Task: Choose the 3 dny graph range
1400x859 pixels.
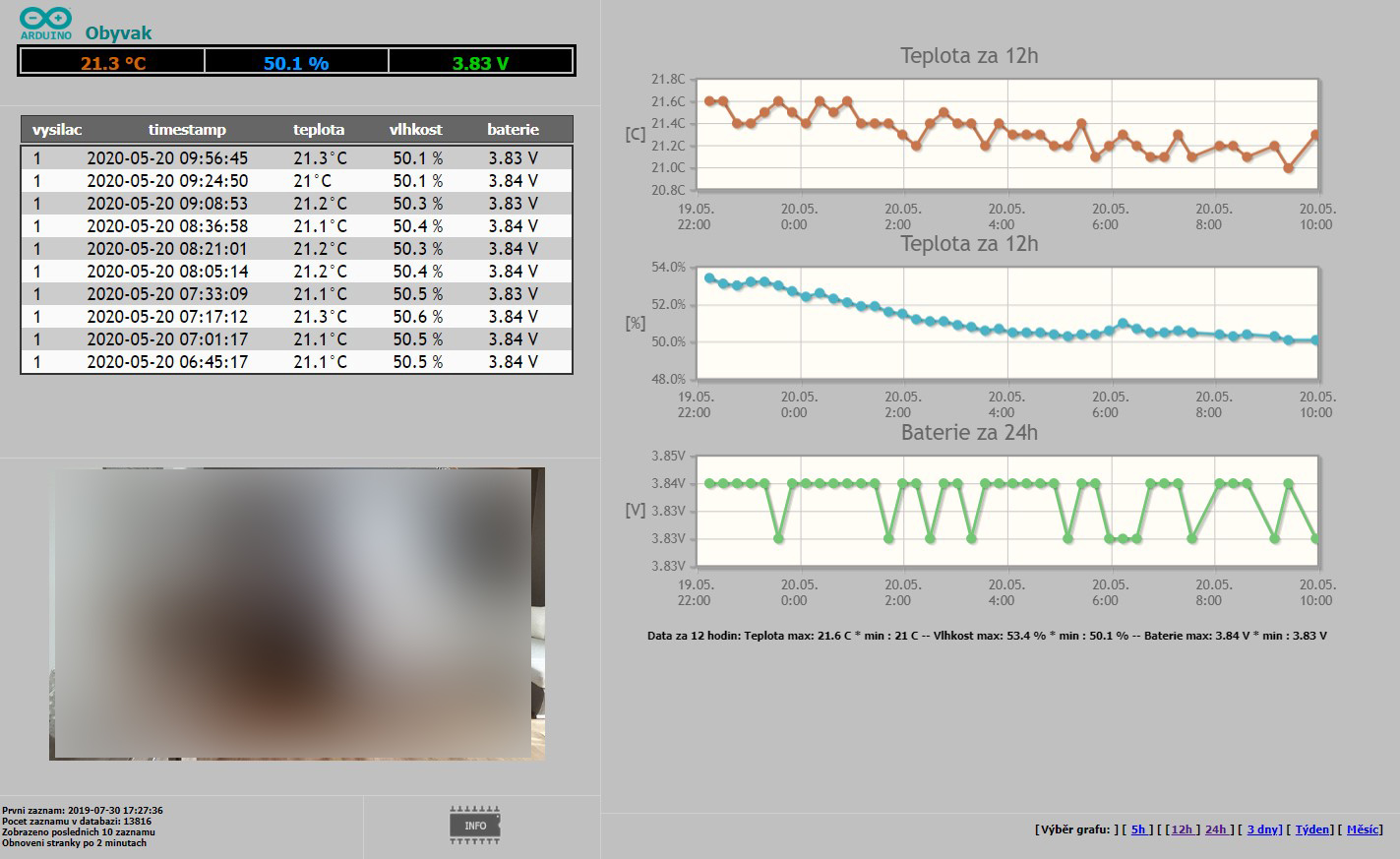Action: pos(1263,829)
